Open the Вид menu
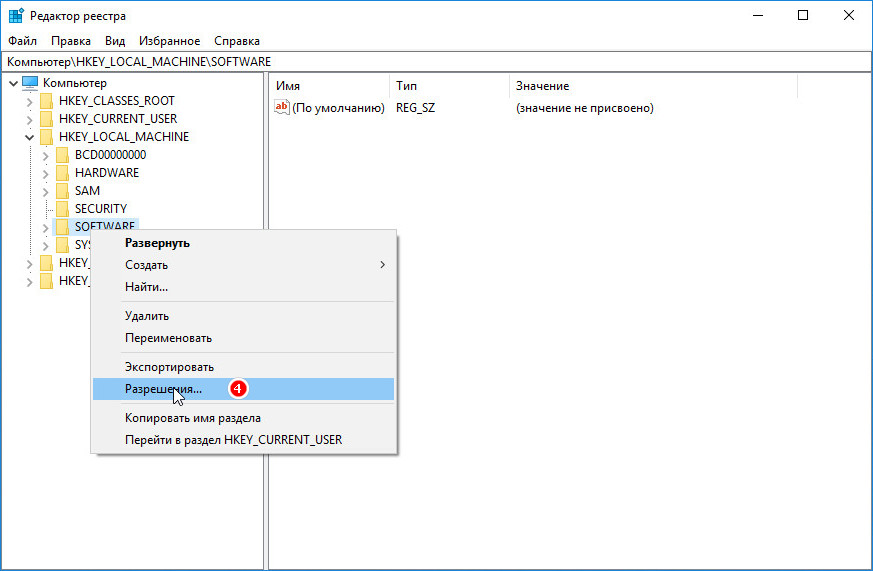This screenshot has height=571, width=873. click(115, 41)
